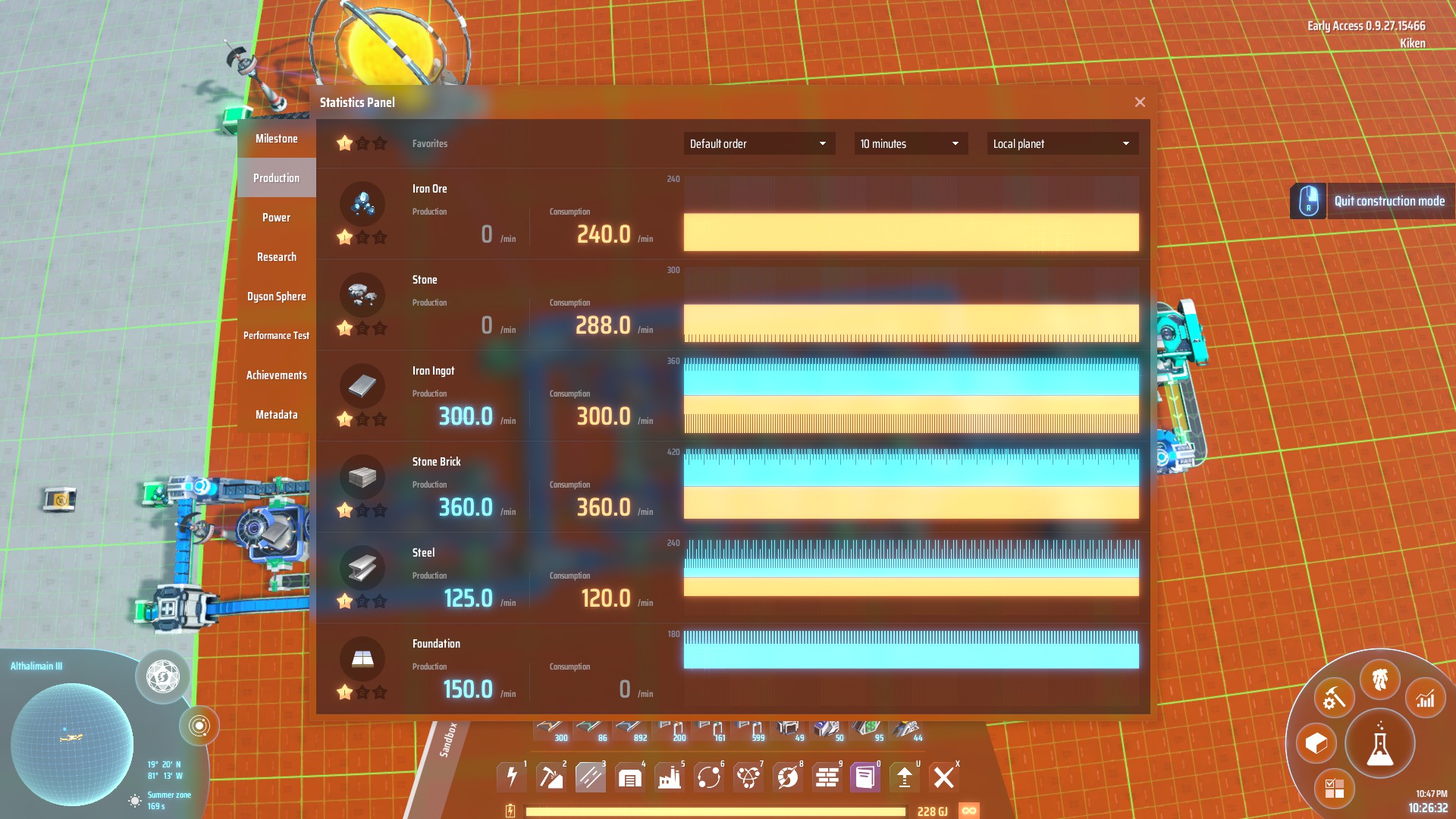Screen dimensions: 1456x819
Task: Open the factory production build category
Action: point(669,777)
